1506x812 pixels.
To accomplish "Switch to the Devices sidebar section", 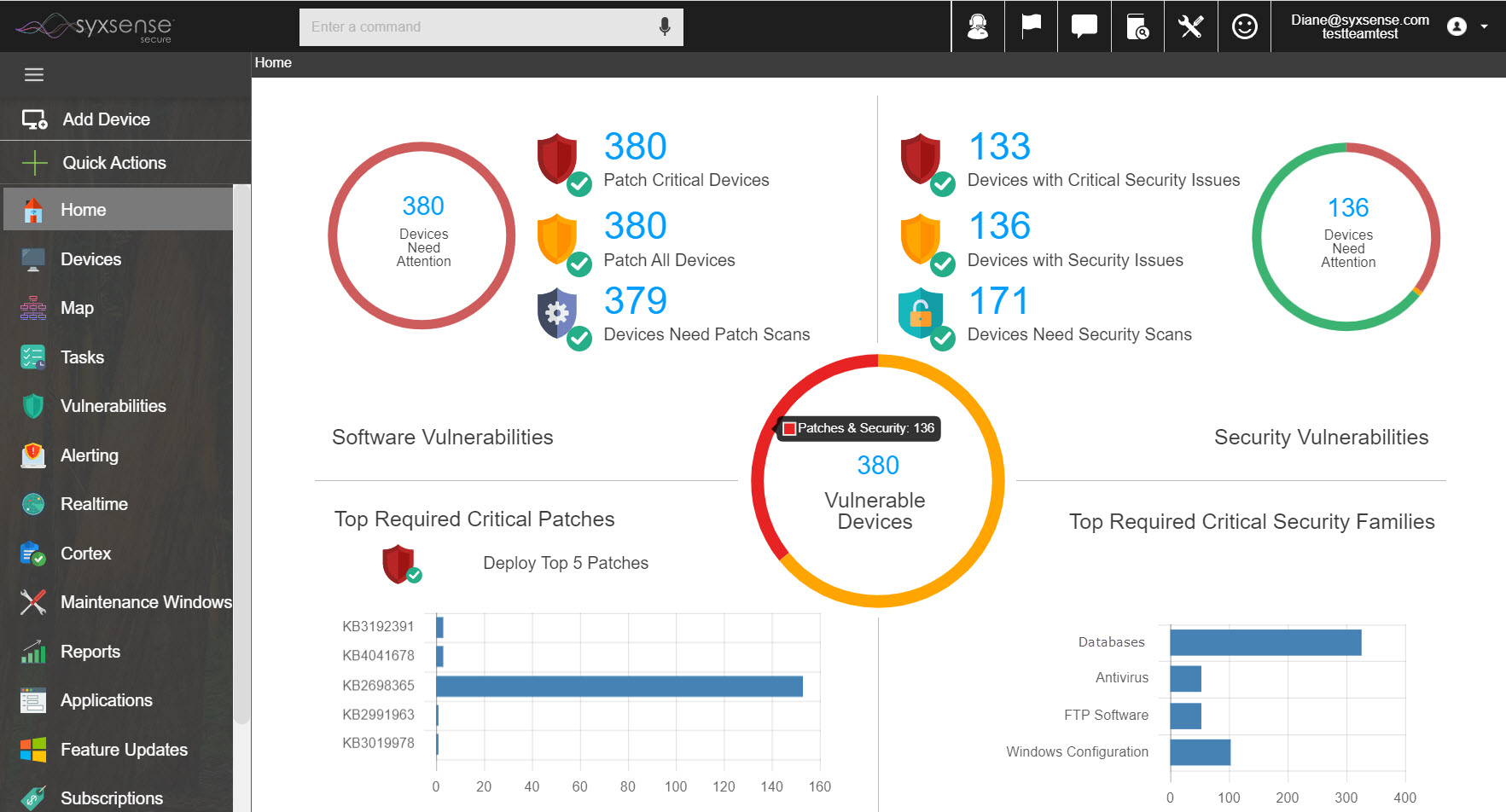I will coord(91,259).
